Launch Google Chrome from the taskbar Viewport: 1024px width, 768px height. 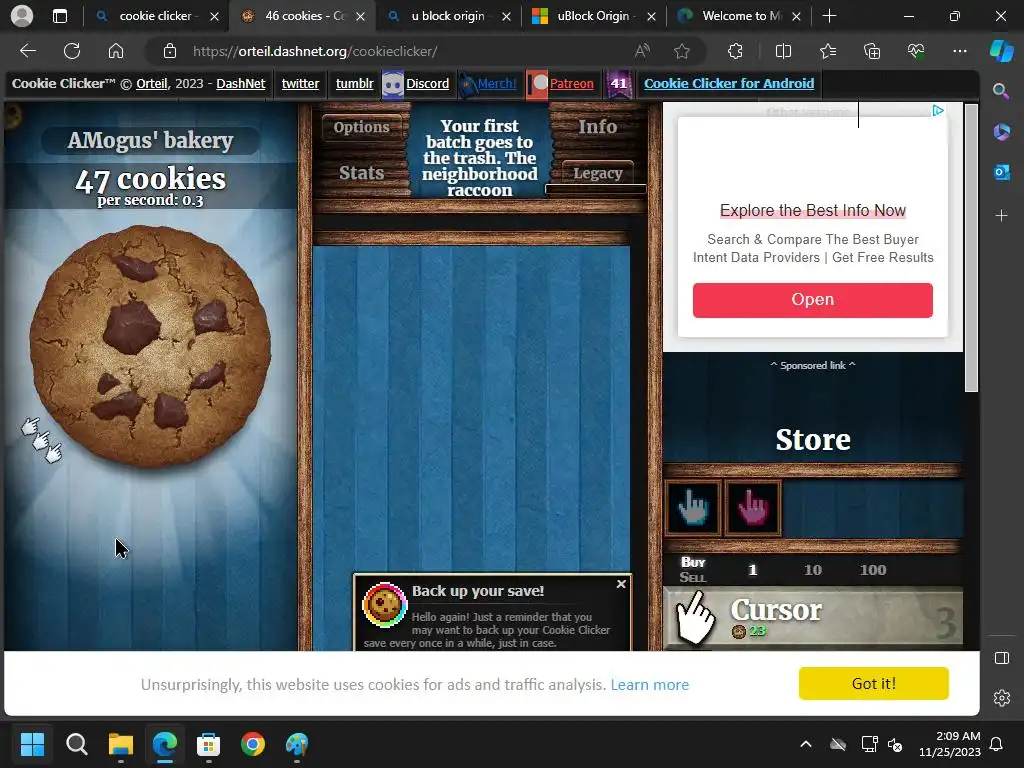click(253, 744)
